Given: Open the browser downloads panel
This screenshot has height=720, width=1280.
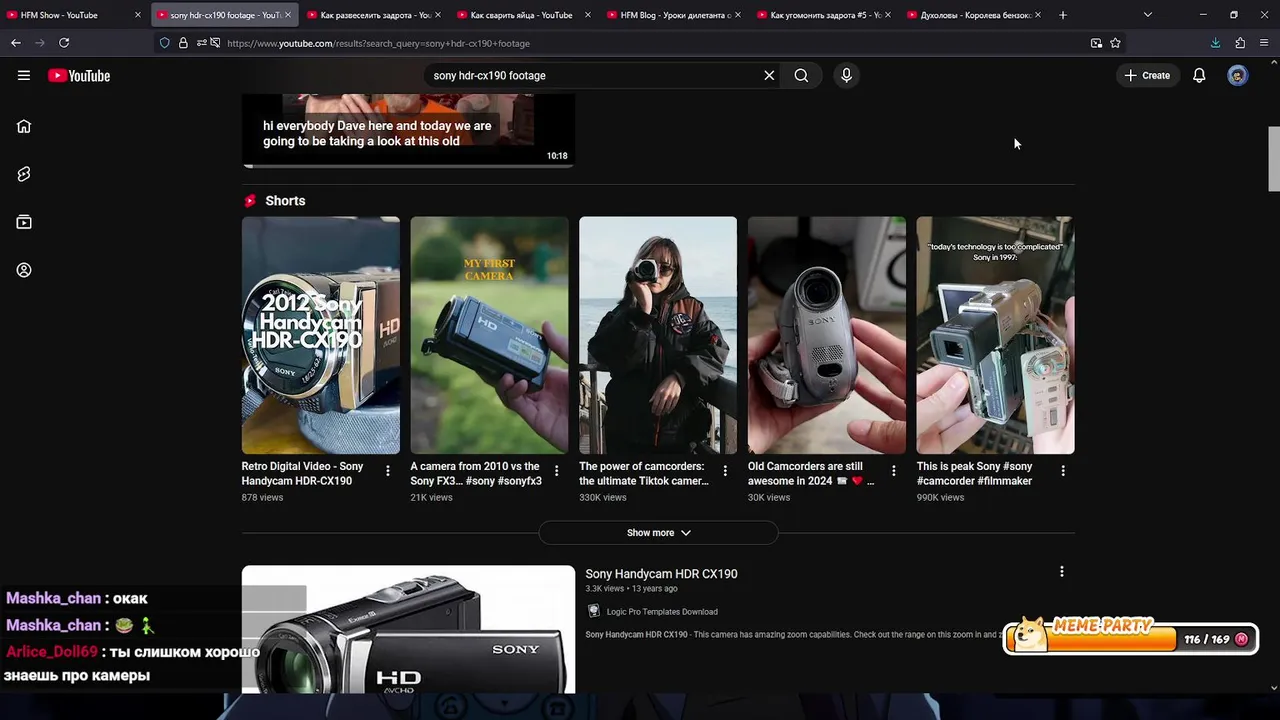Looking at the screenshot, I should tap(1215, 43).
